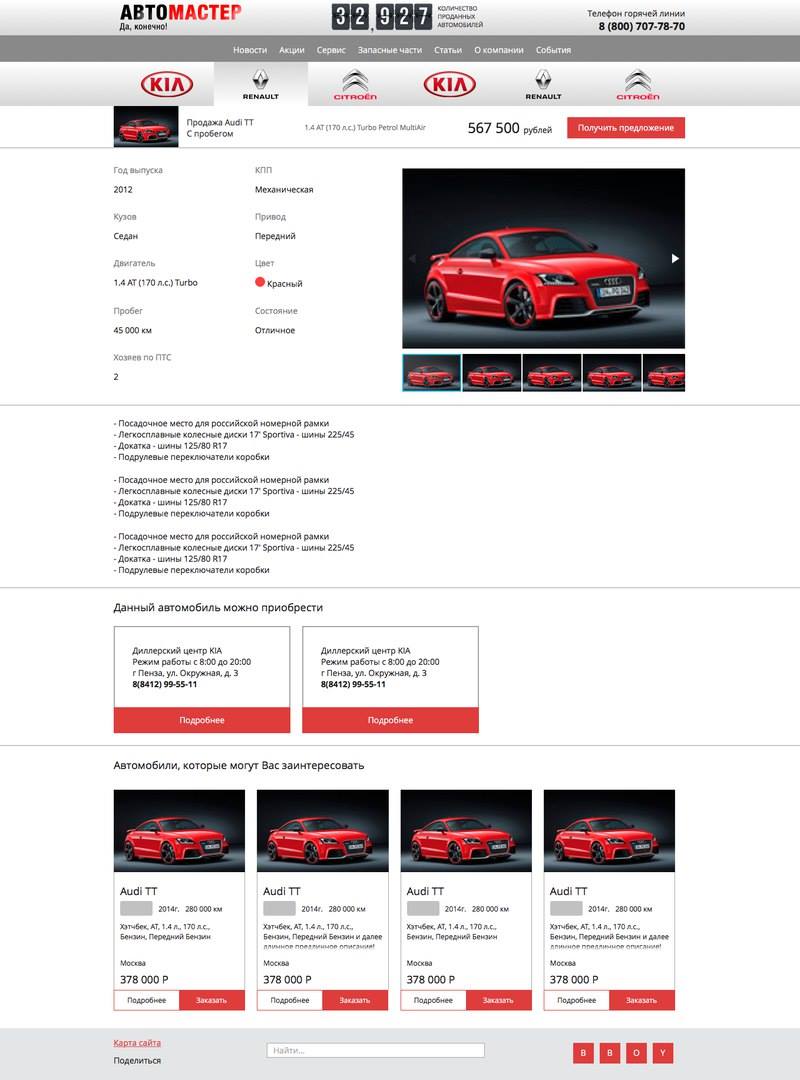Click the Продажа Audi TT title
800x1080 pixels.
[x=220, y=122]
